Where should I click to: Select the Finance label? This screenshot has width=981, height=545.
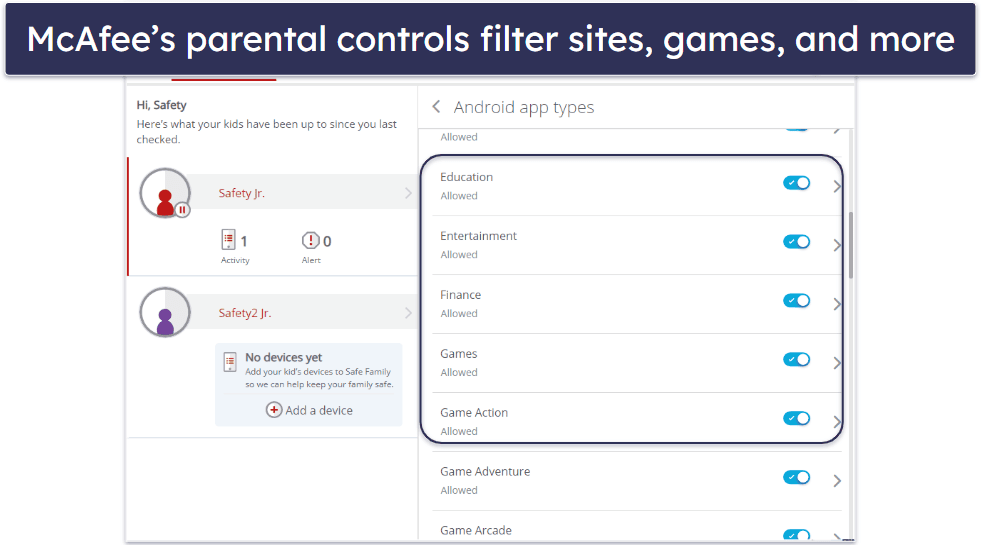pos(460,295)
